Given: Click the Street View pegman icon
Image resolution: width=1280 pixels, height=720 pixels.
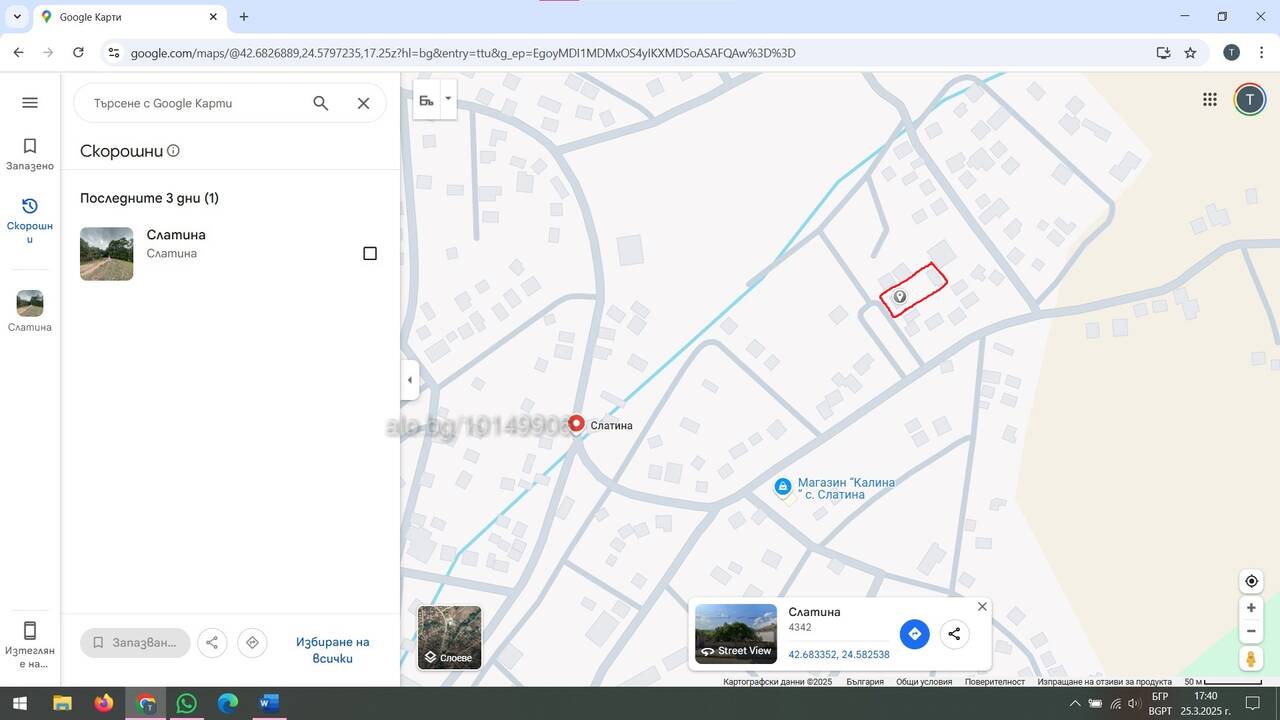Looking at the screenshot, I should point(1251,659).
